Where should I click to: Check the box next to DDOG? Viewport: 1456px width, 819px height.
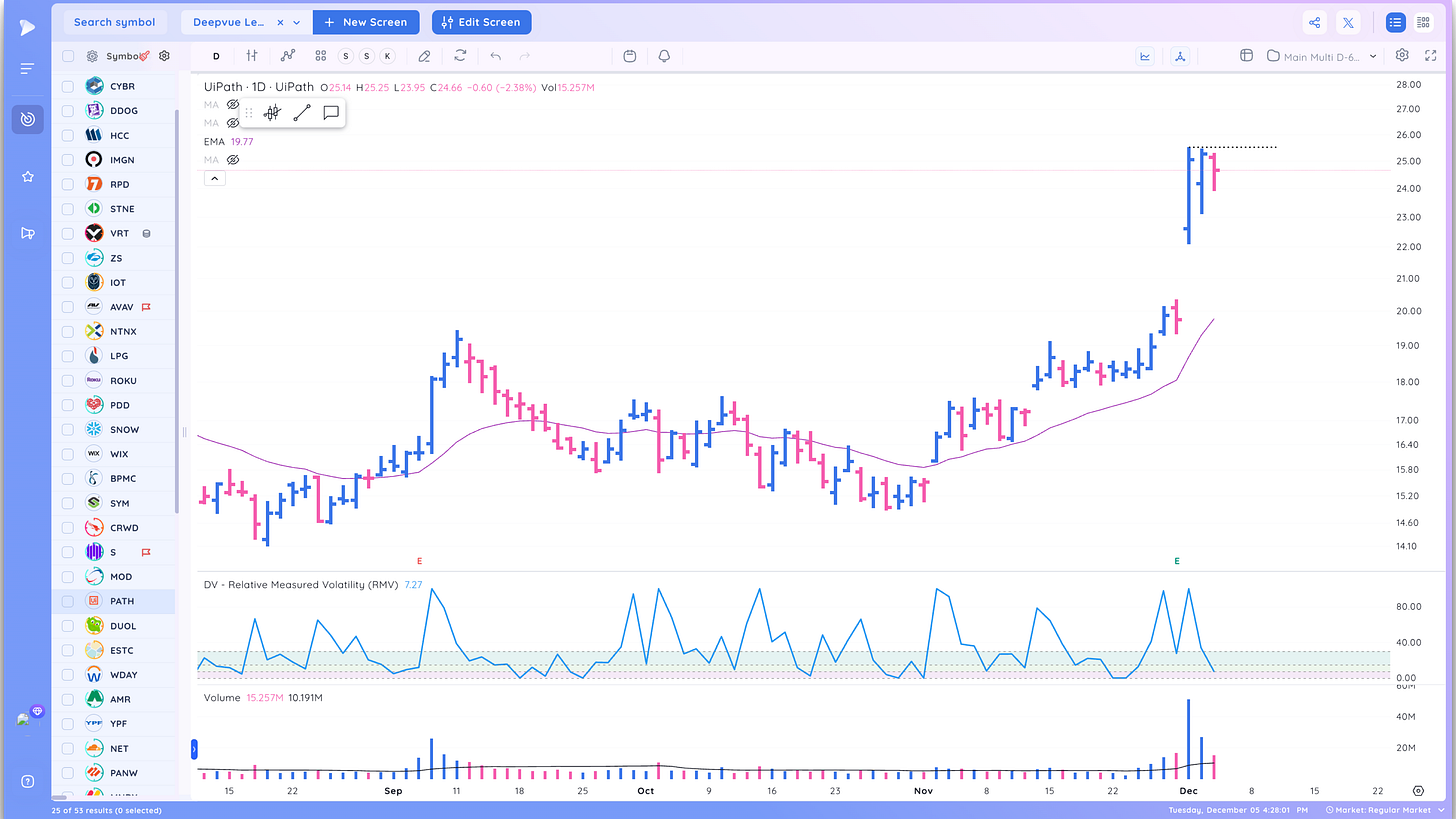pyautogui.click(x=68, y=111)
